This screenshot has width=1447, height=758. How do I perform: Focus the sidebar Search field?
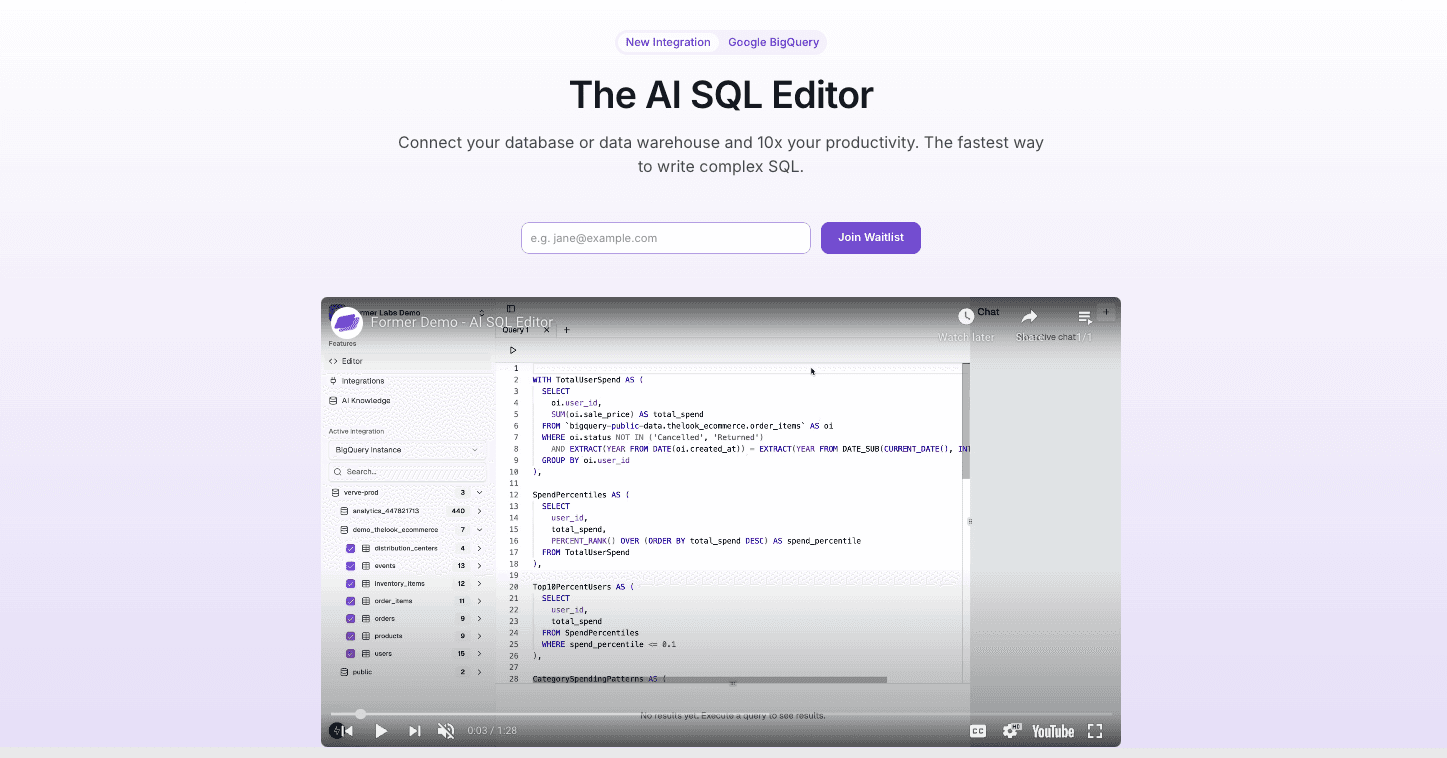click(407, 472)
